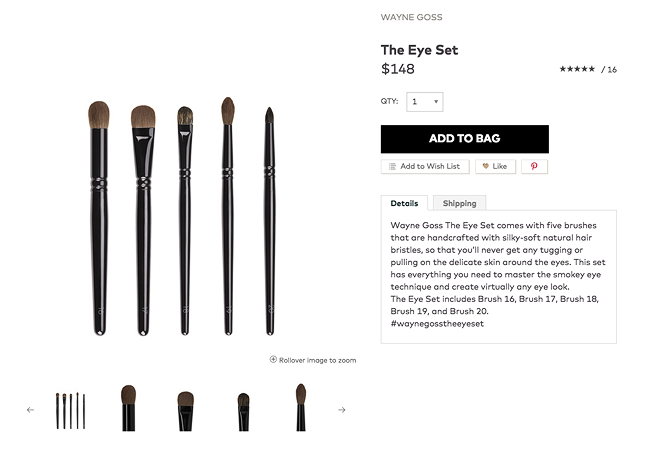The image size is (650, 451).
Task: Click the Rollover image to zoom icon
Action: point(273,359)
